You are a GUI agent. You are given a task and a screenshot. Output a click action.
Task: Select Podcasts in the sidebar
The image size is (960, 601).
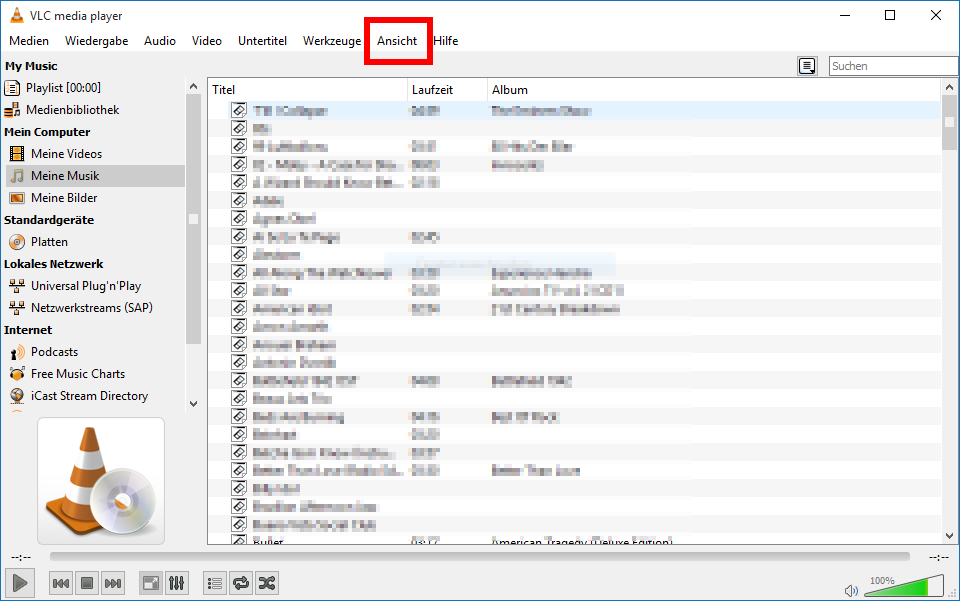(54, 352)
